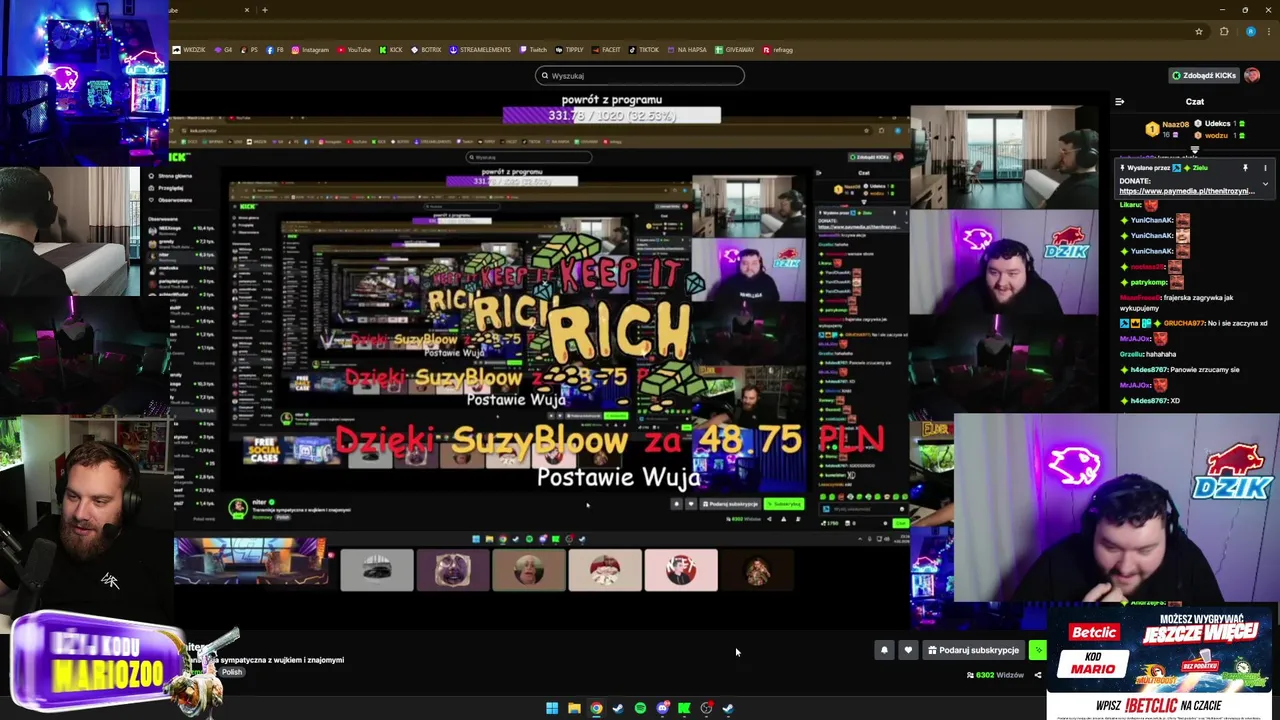The image size is (1280, 720).
Task: Open the Twitch bookmark
Action: [533, 49]
